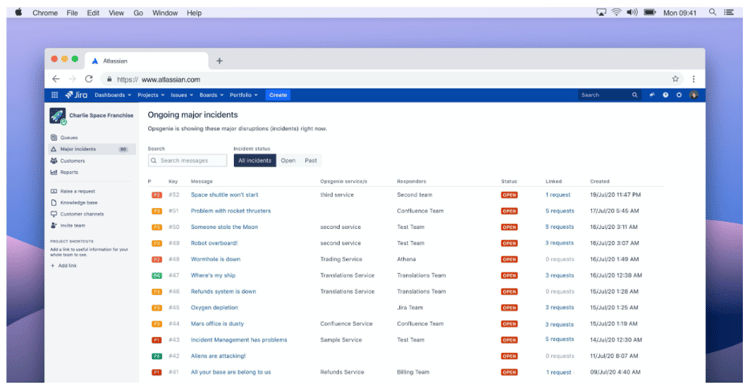Viewport: 750px width, 389px height.
Task: Open the Window menu in menu bar
Action: tap(165, 12)
